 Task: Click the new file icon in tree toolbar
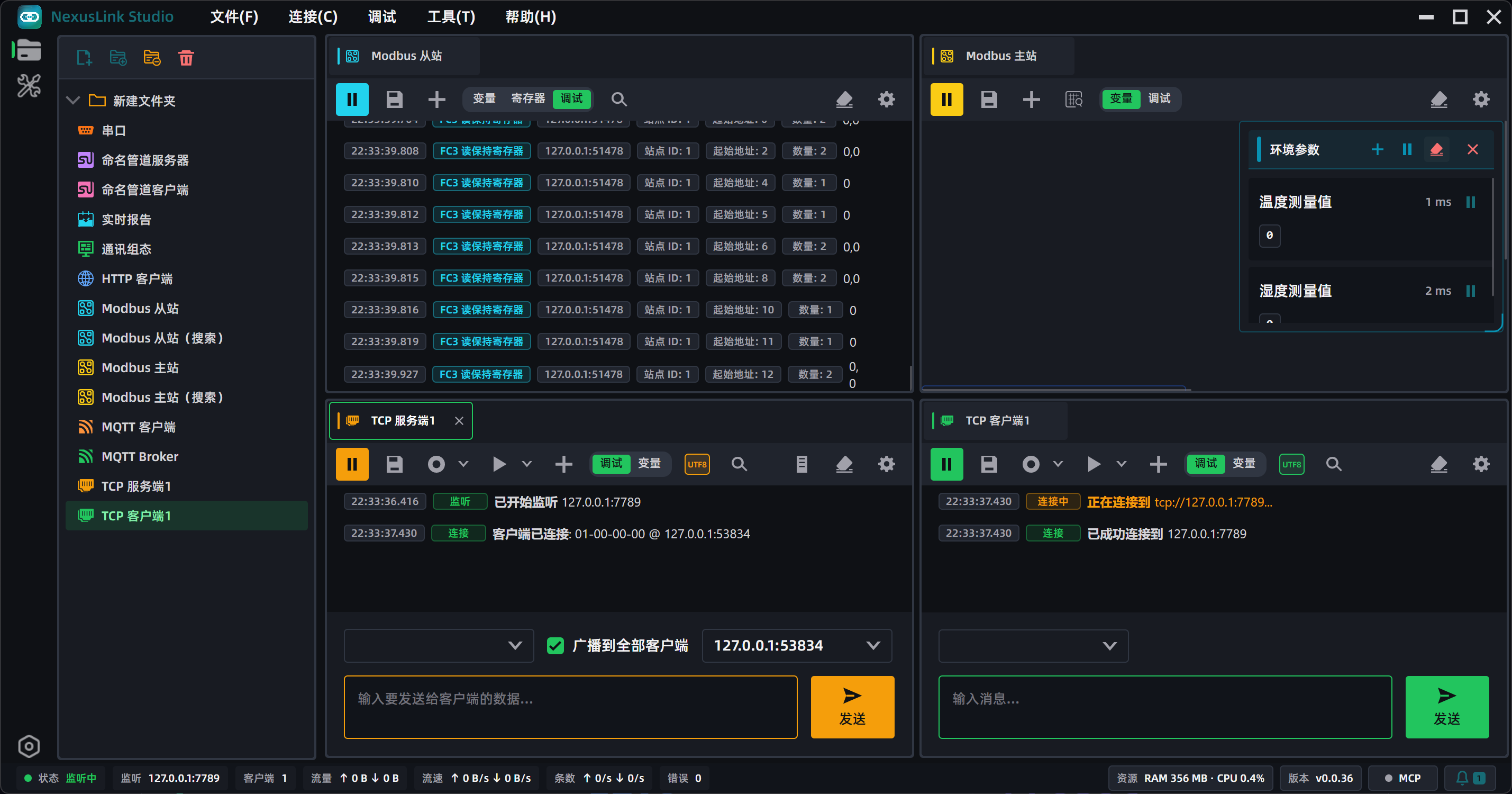tap(84, 58)
